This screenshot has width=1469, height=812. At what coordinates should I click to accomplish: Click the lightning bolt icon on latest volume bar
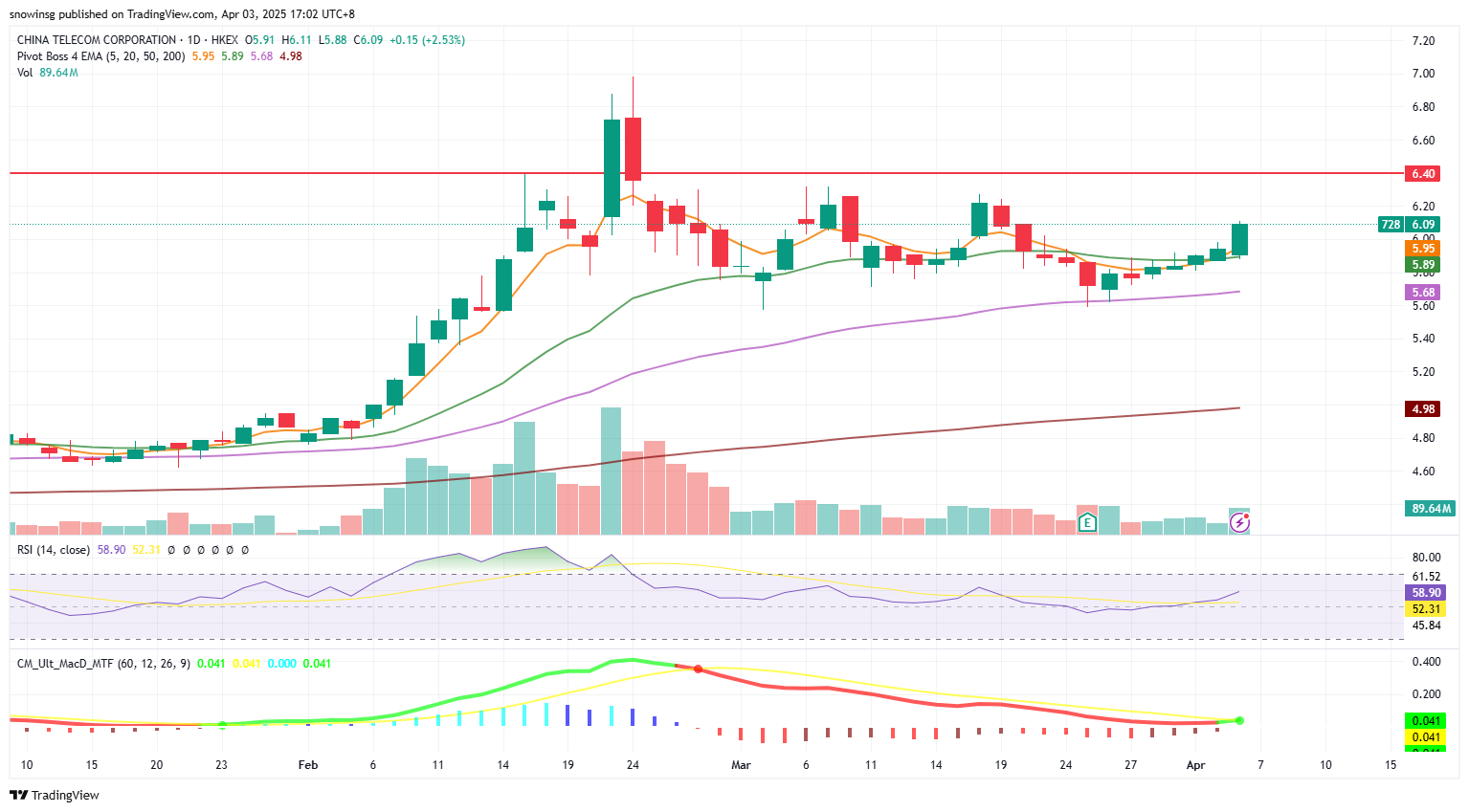coord(1239,522)
